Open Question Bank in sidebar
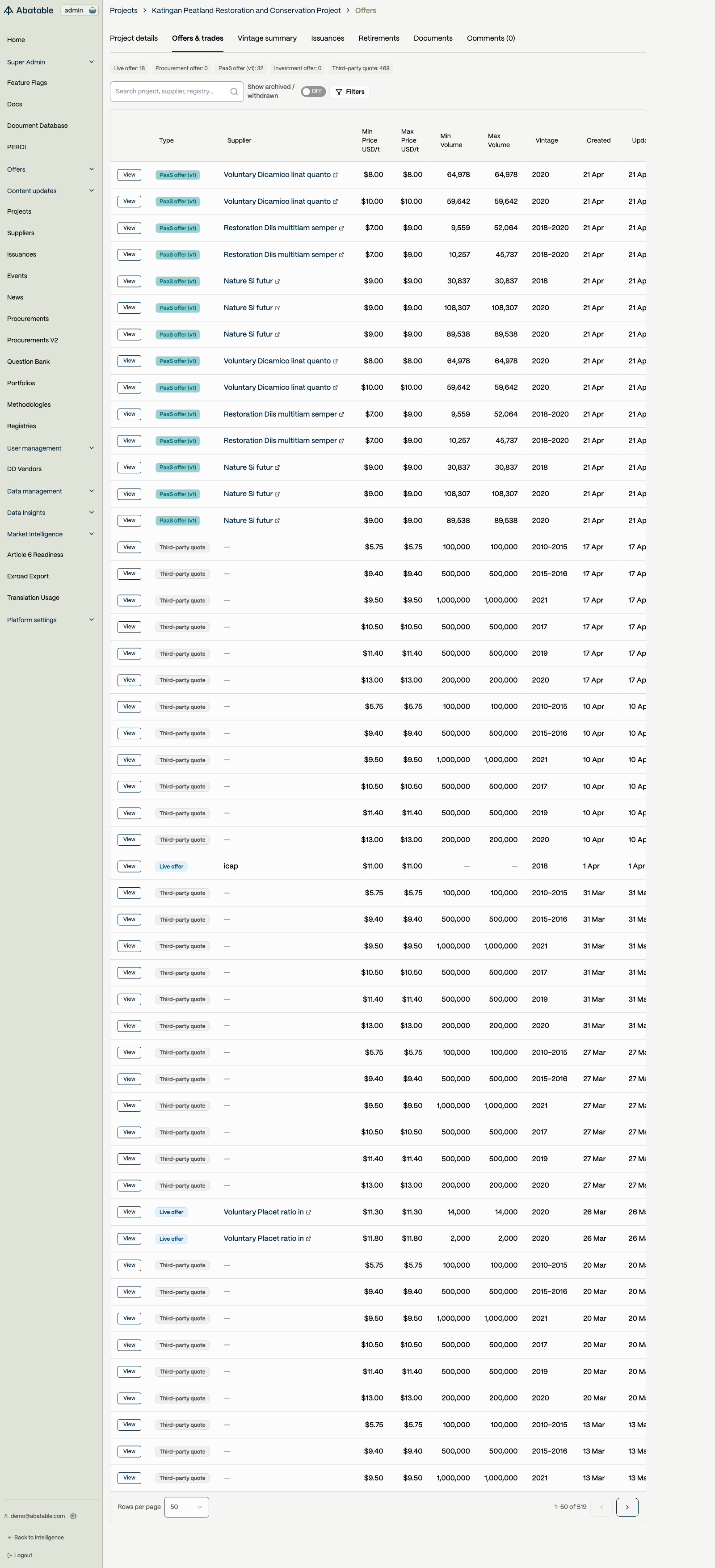This screenshot has width=715, height=1568. click(29, 362)
